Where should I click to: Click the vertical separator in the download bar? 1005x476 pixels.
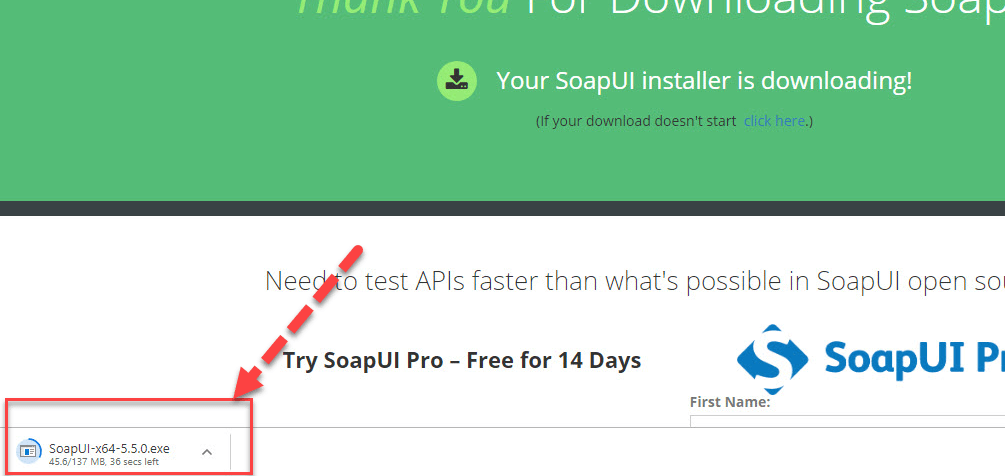[231, 452]
